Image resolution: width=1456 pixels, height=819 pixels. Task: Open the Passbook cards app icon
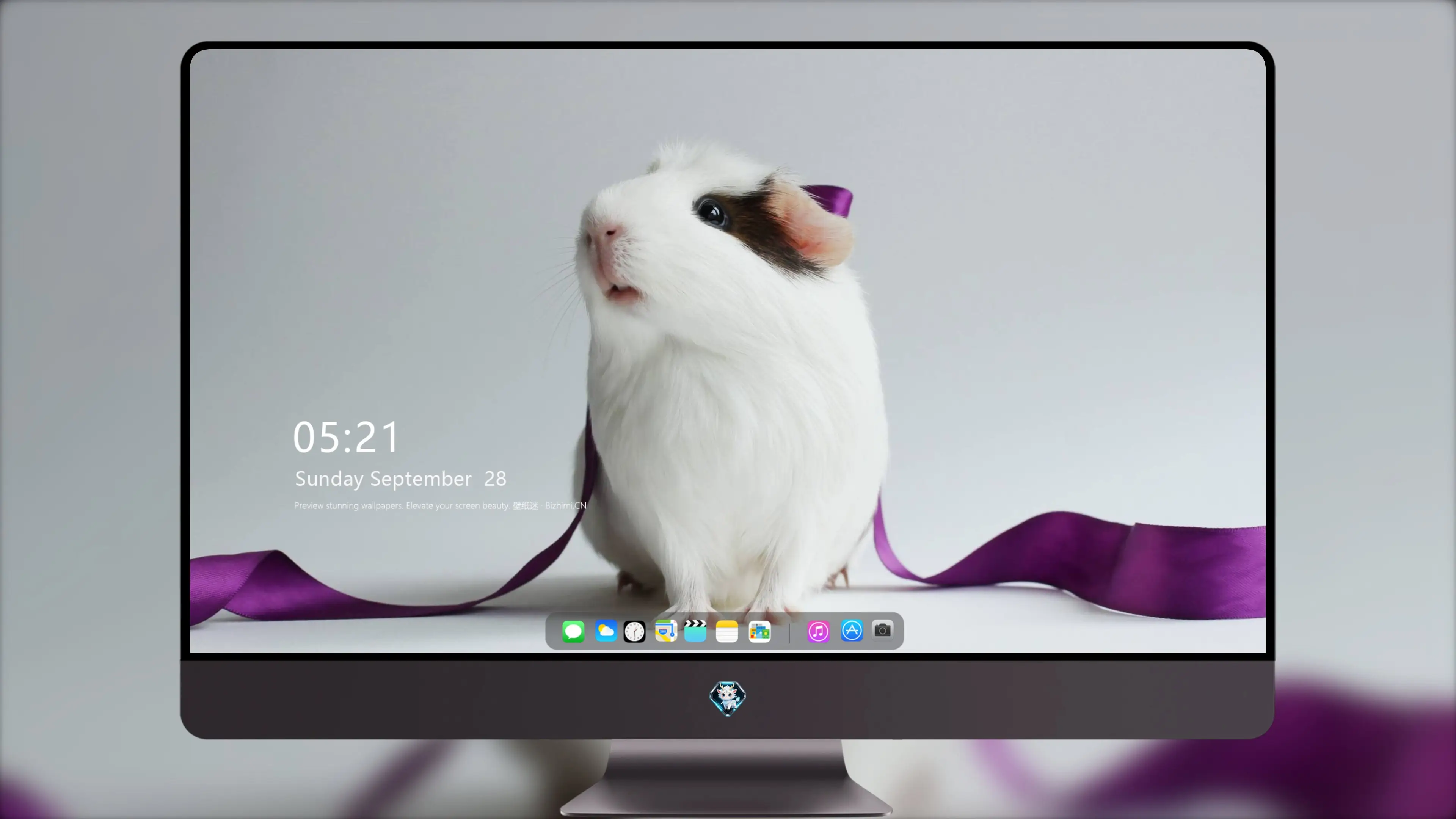[x=759, y=631]
